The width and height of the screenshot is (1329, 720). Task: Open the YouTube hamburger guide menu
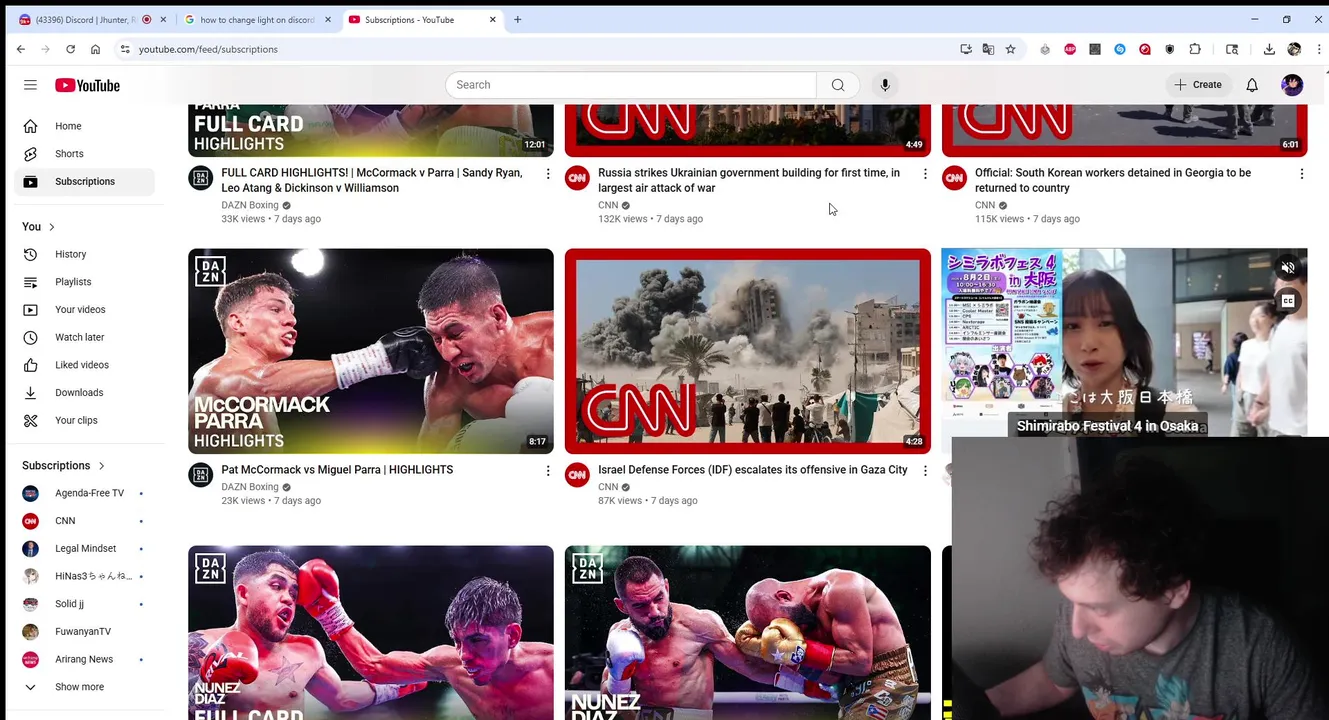tap(30, 85)
